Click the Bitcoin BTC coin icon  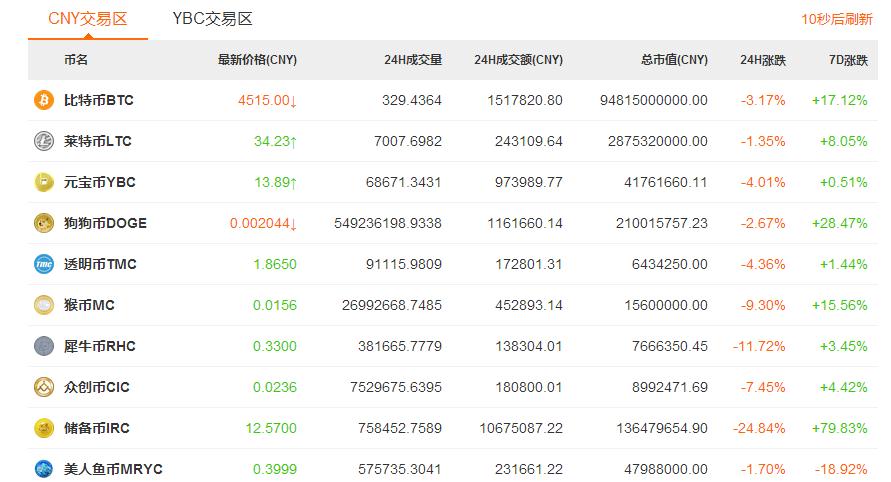pyautogui.click(x=44, y=100)
